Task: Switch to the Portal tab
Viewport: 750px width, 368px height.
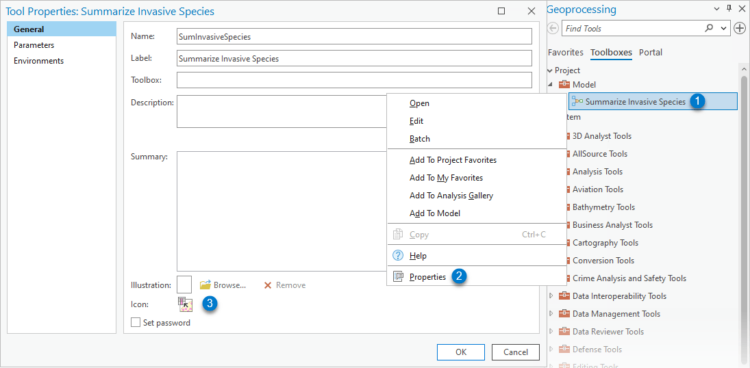Action: pos(651,53)
